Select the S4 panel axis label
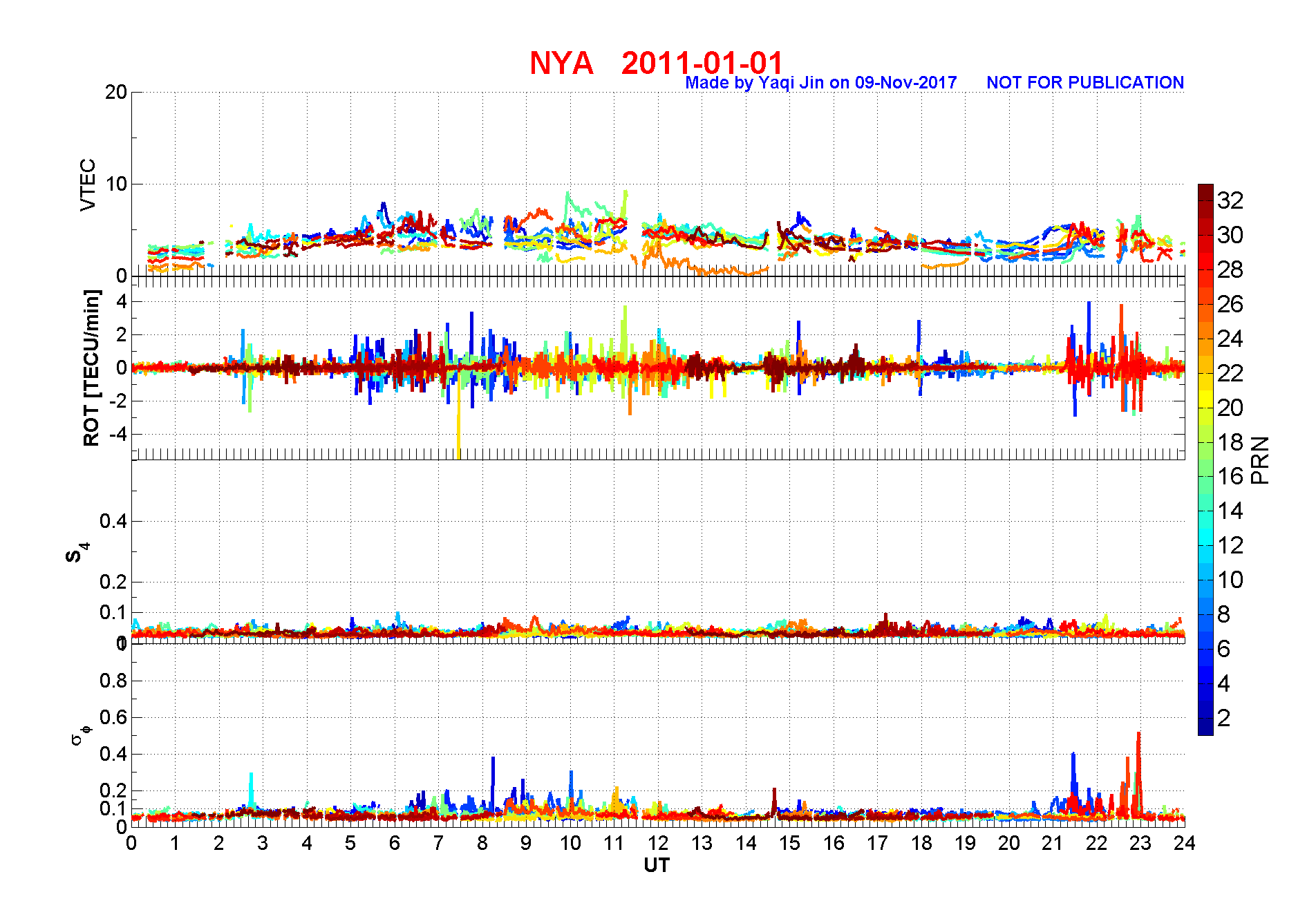Screen dimensions: 1316x919 77,553
